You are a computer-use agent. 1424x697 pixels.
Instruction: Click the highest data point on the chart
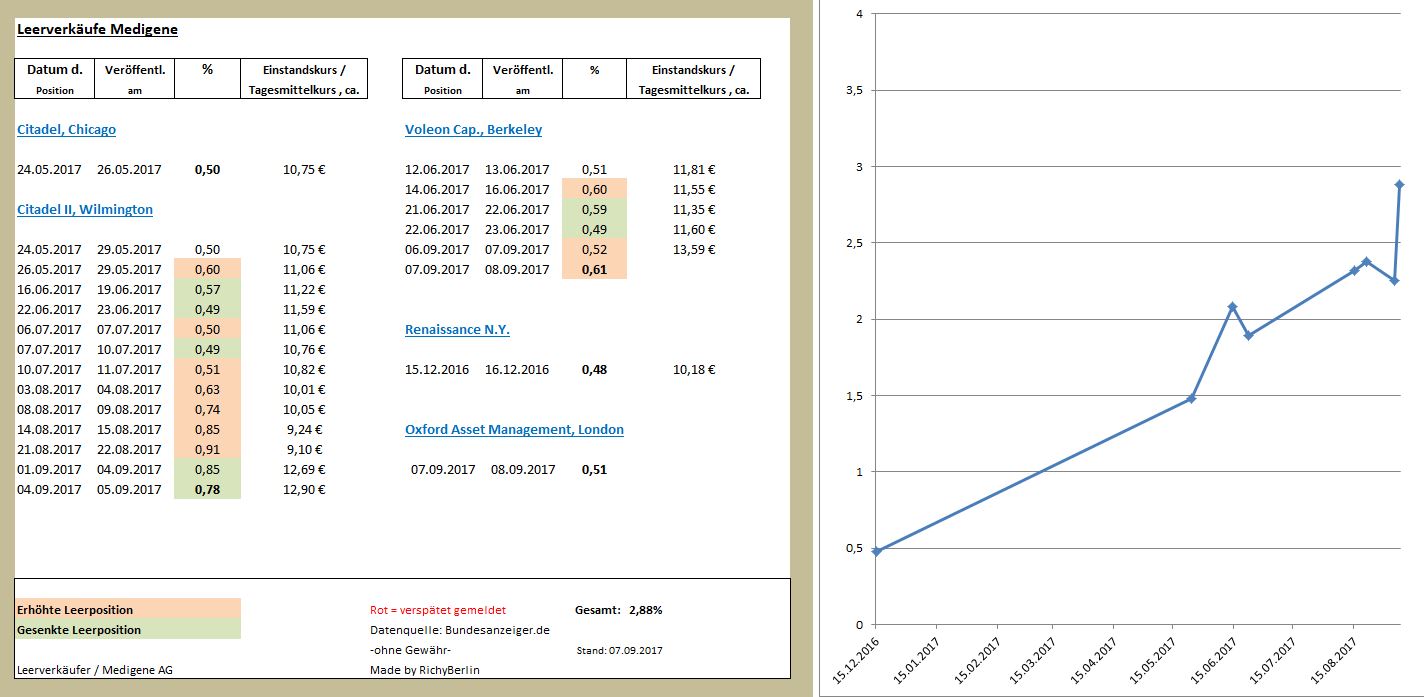click(1398, 184)
